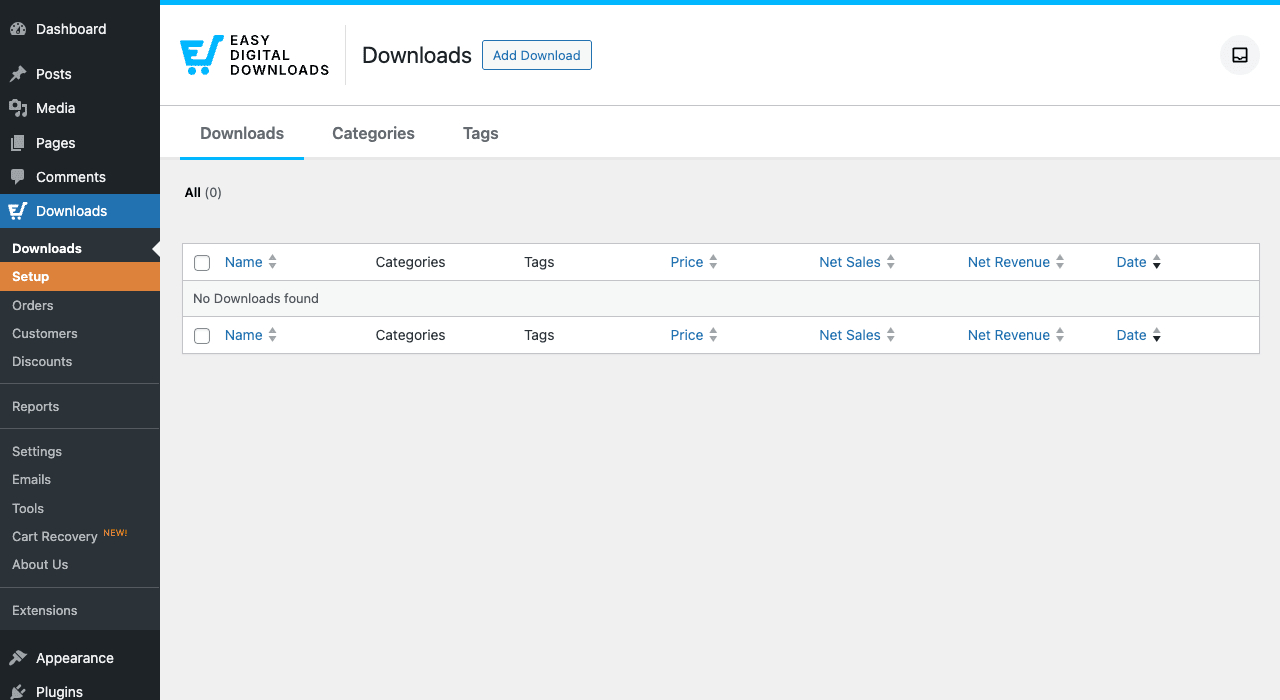This screenshot has width=1280, height=700.
Task: Click the Date column header link
Action: point(1131,262)
